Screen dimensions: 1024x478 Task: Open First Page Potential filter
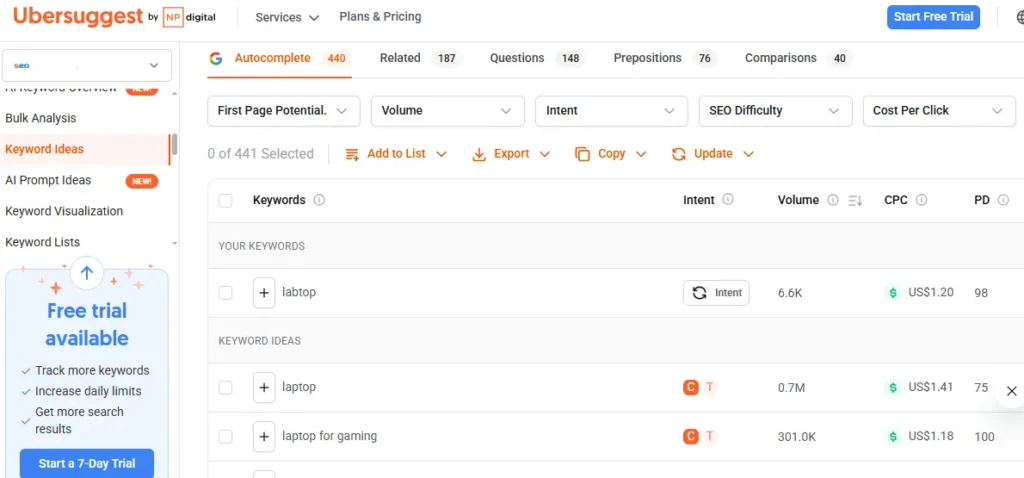[x=283, y=111]
